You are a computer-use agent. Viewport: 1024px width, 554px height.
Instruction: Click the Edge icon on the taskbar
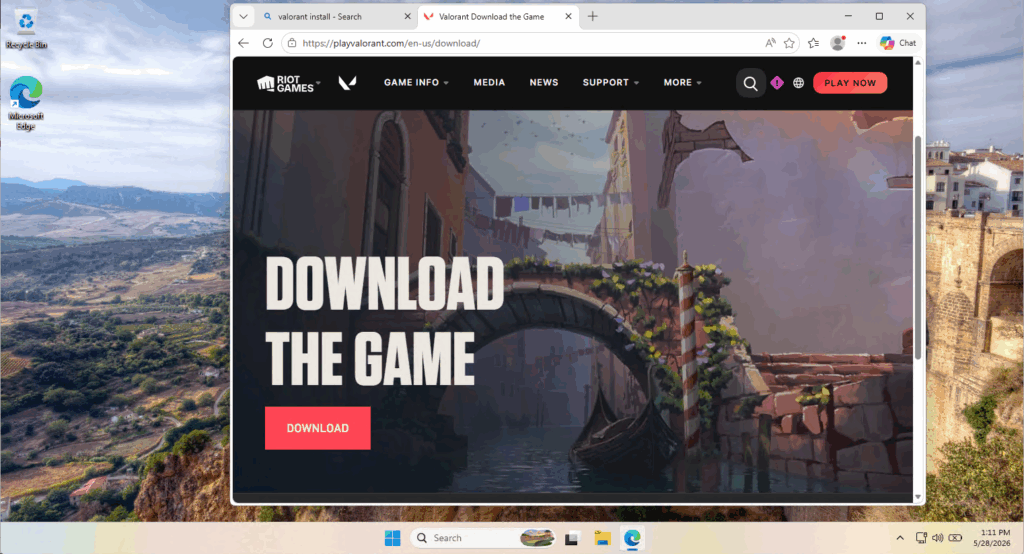[x=632, y=538]
